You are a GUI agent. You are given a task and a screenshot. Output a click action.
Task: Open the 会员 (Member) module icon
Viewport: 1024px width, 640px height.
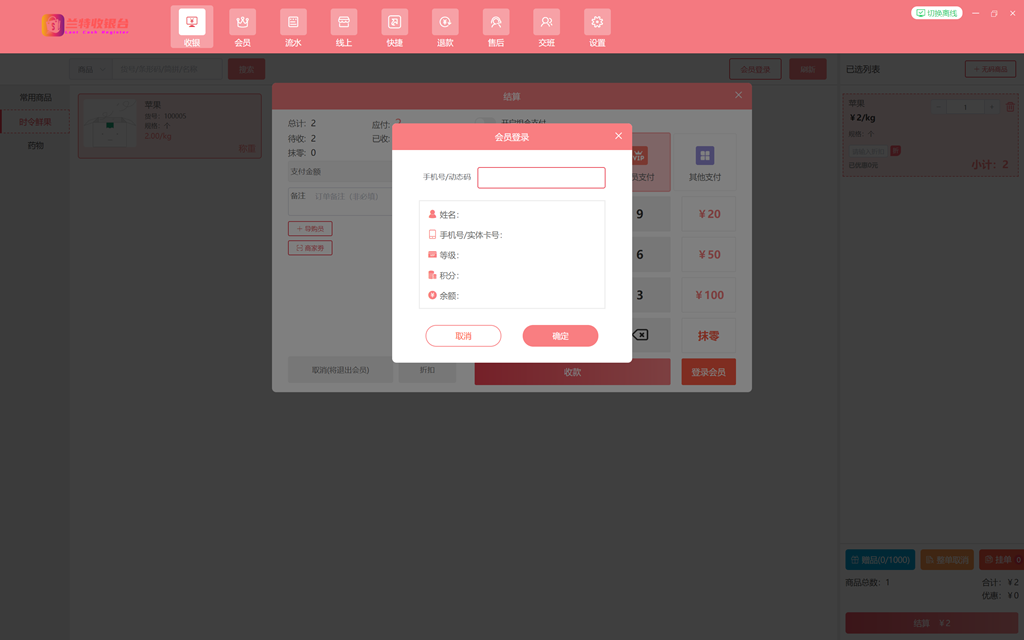tap(242, 23)
